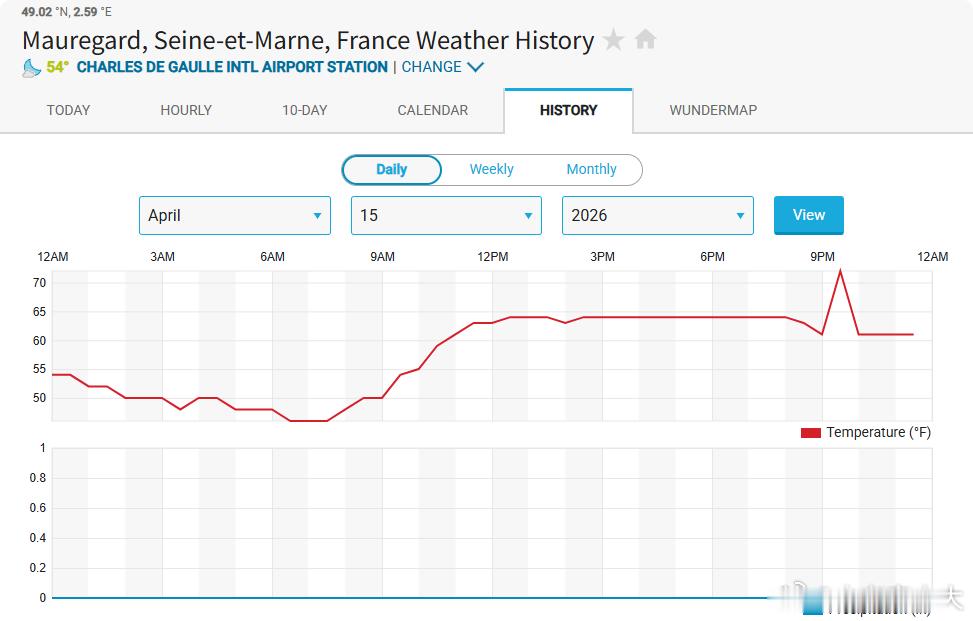Click the Charles de Gaulle station link

pos(232,68)
